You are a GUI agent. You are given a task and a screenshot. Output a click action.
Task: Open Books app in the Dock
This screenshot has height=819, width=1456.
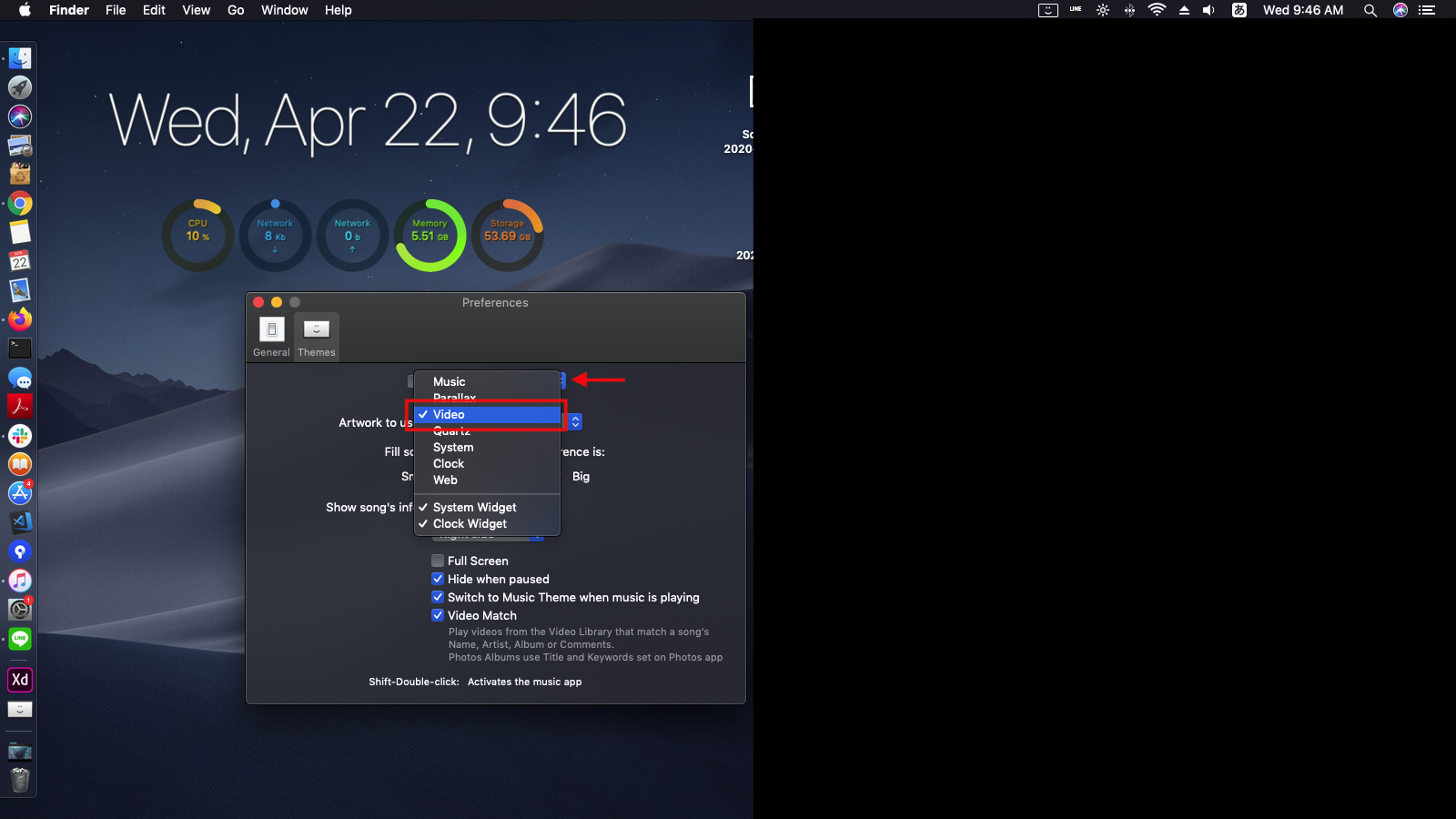point(20,464)
